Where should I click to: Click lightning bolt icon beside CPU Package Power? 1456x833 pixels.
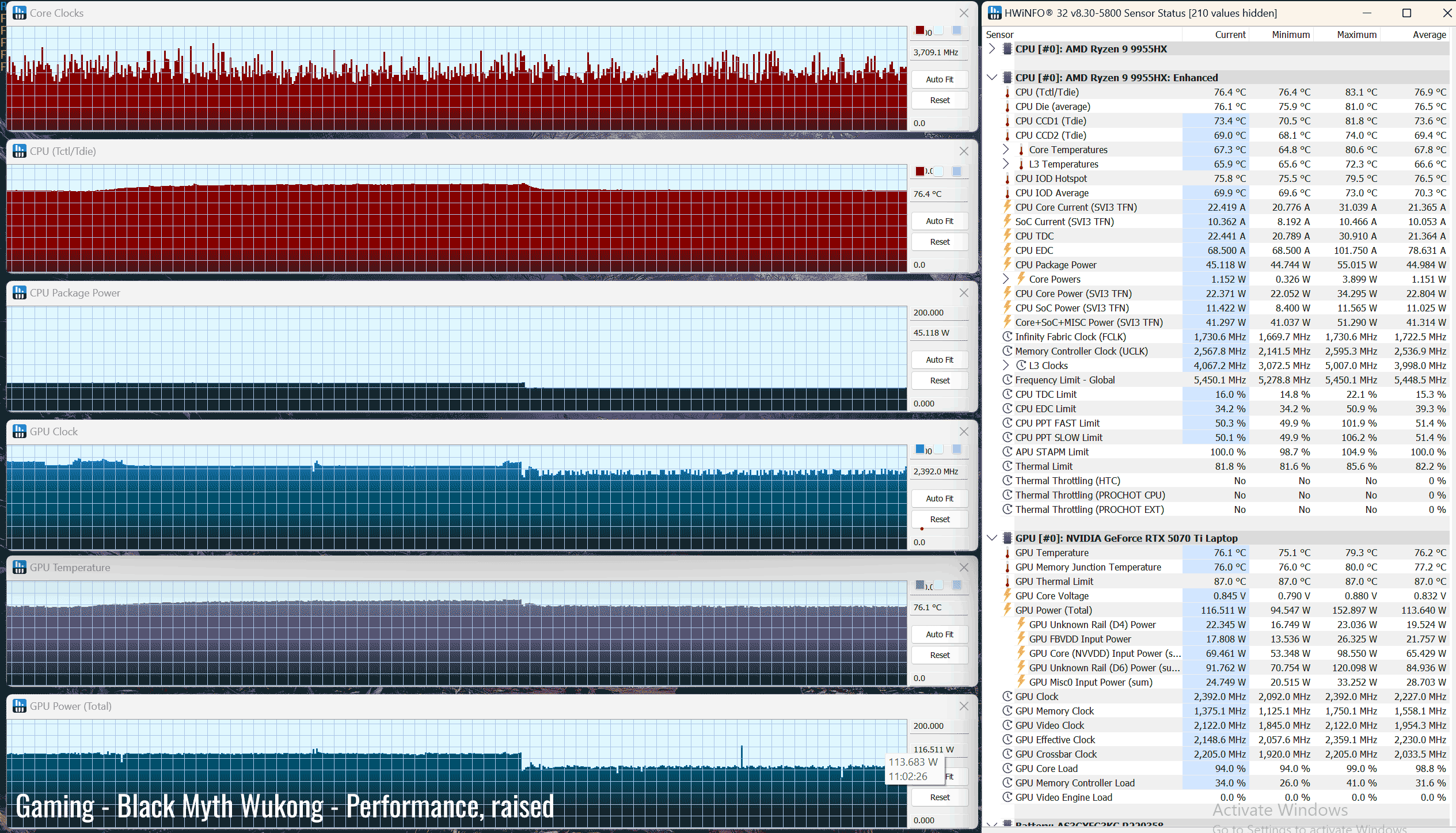[1007, 265]
